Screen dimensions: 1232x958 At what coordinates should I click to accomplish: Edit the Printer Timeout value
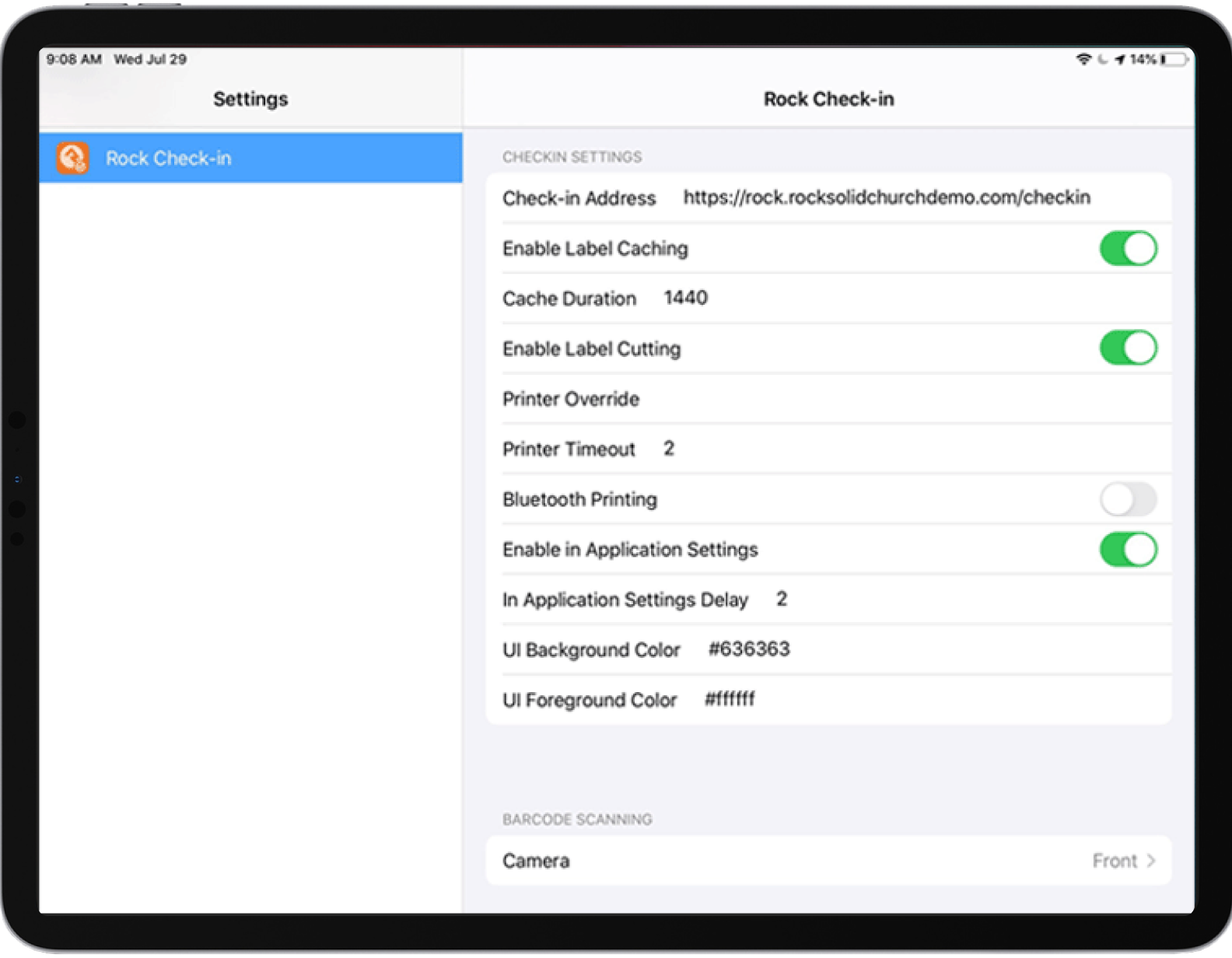tap(669, 449)
